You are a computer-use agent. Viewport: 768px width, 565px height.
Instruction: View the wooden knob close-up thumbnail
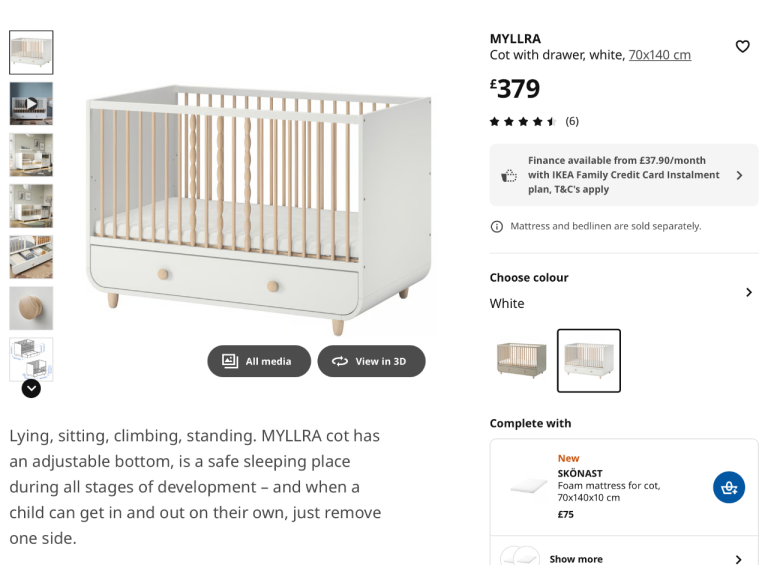(31, 308)
